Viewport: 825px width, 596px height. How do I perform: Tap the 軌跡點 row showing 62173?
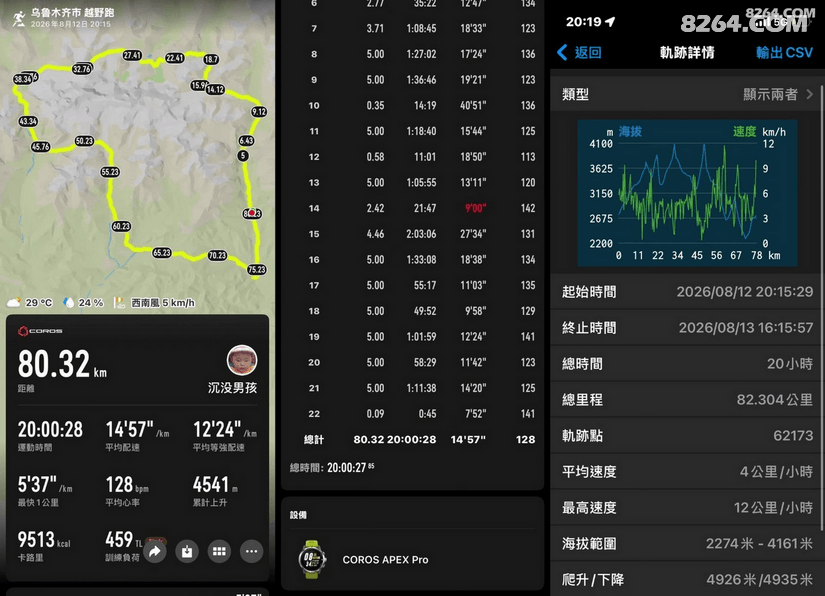click(x=686, y=436)
